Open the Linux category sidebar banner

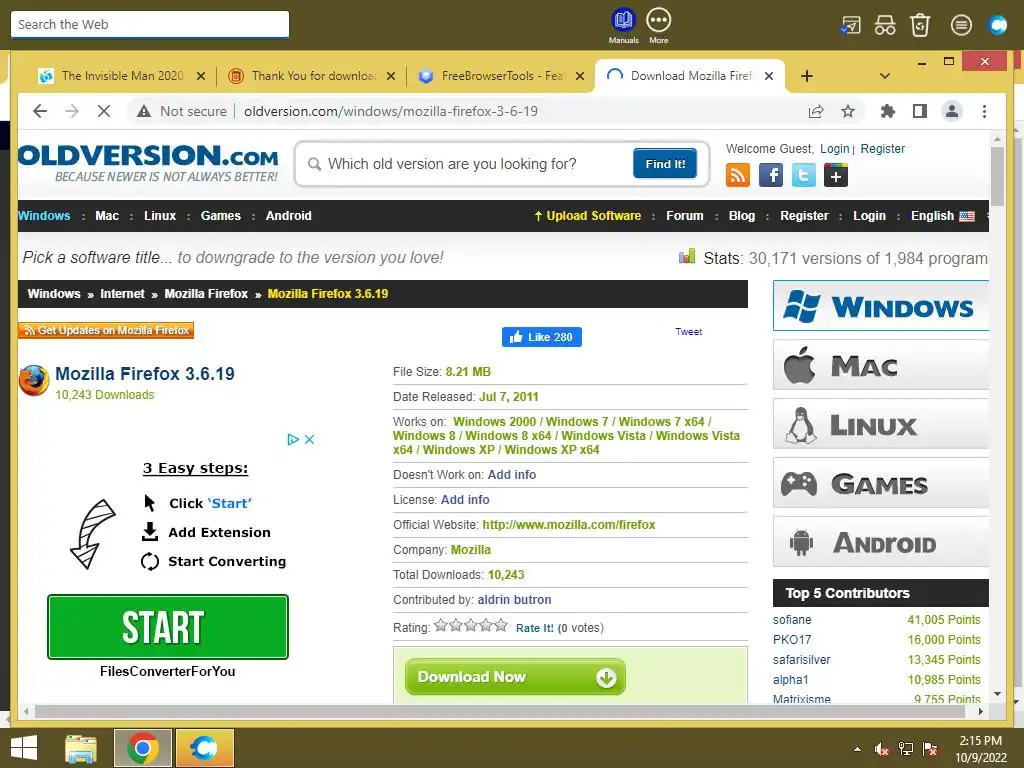click(881, 424)
